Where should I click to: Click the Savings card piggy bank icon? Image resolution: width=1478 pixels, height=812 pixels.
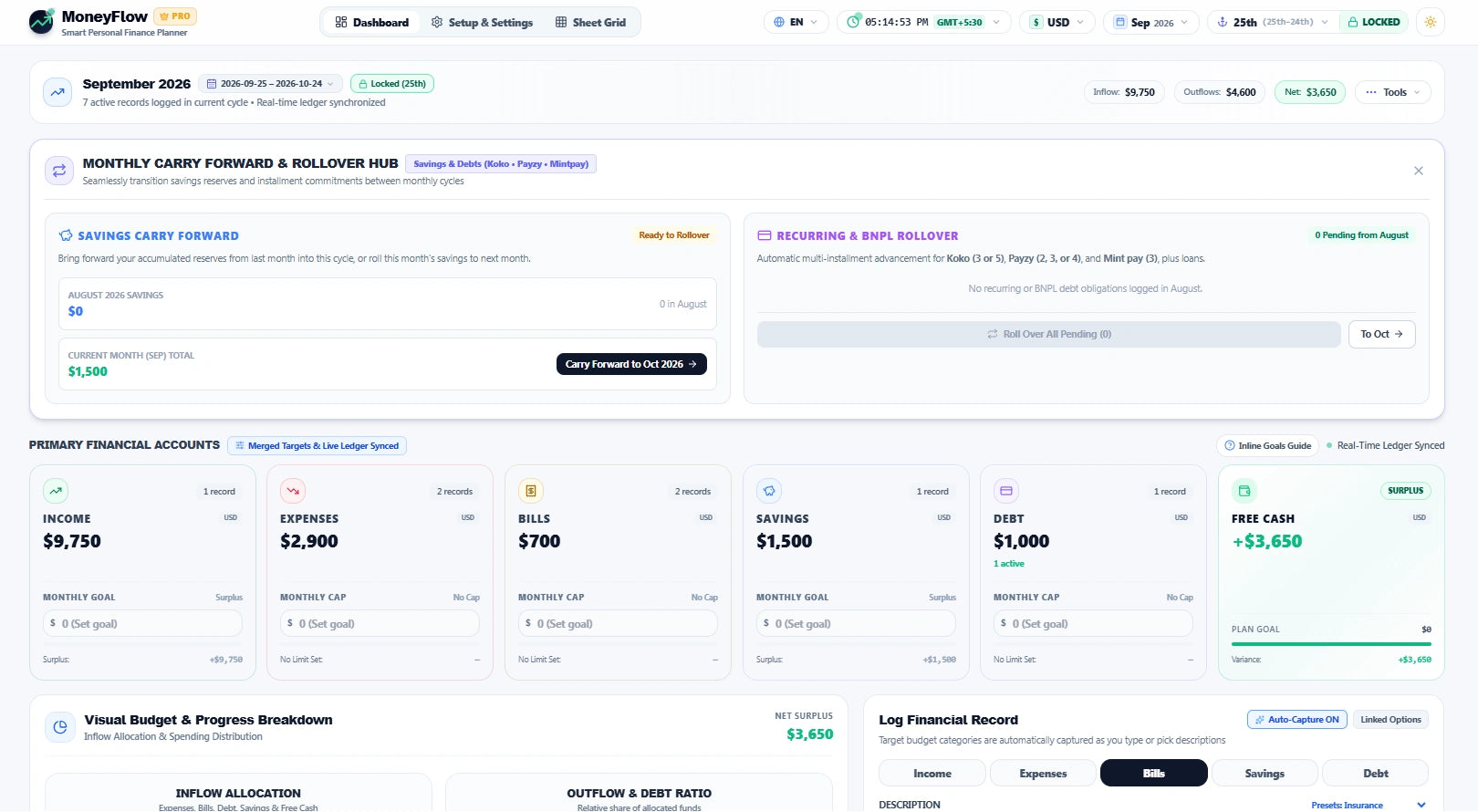(769, 491)
